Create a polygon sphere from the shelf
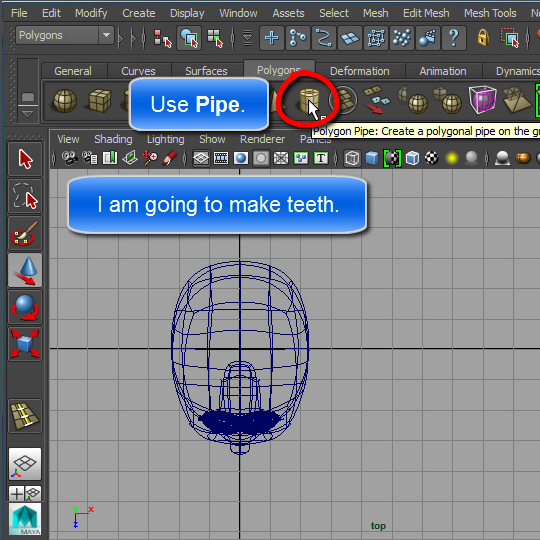 pyautogui.click(x=65, y=101)
